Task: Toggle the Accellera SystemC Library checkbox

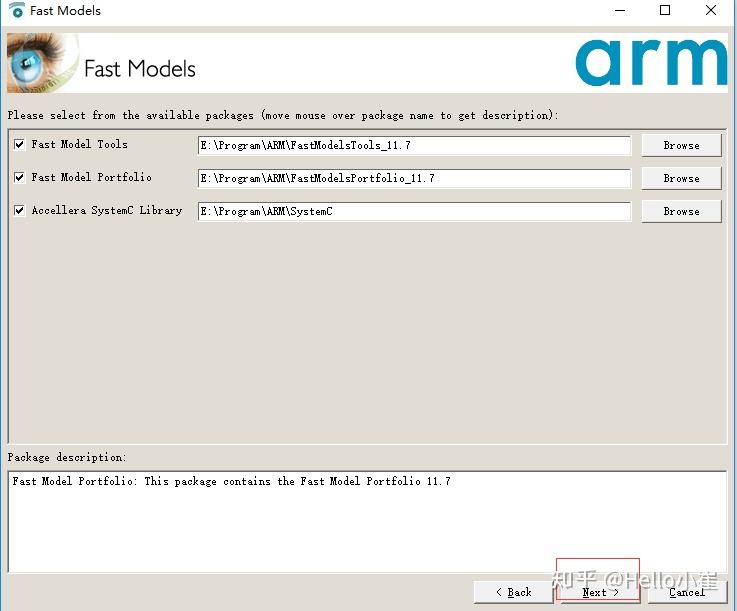Action: (x=19, y=210)
